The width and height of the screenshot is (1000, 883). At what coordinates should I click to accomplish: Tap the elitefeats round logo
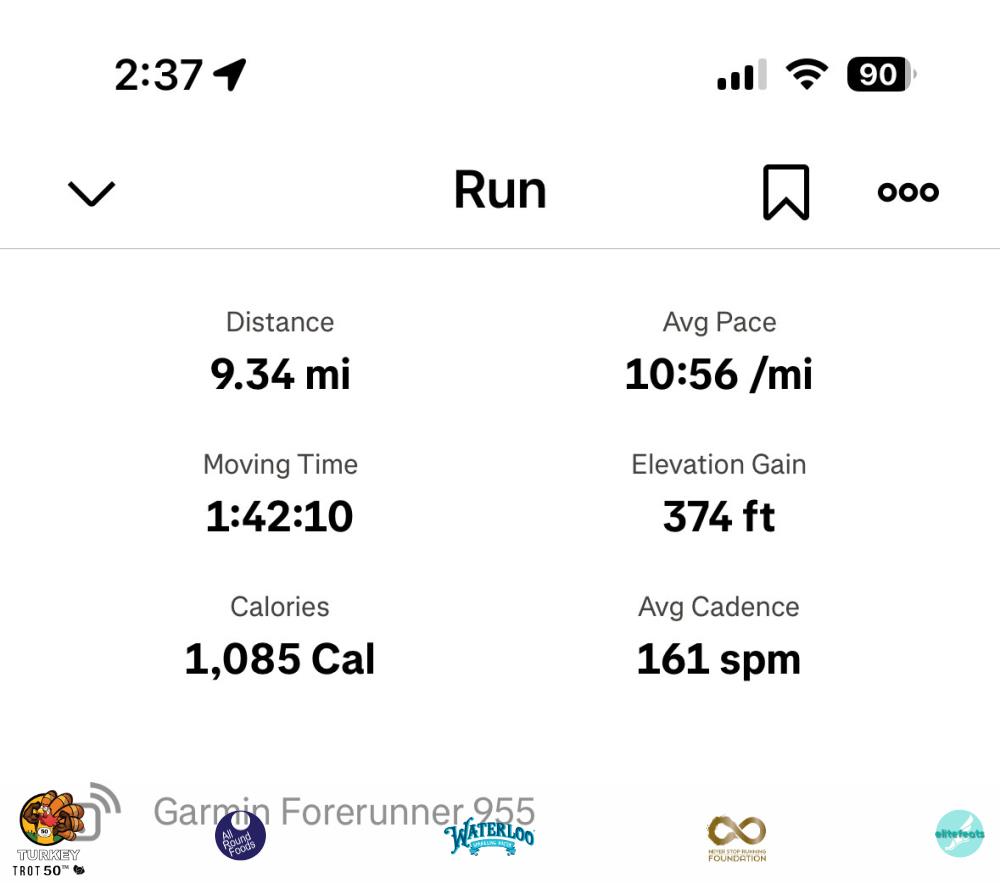point(959,834)
